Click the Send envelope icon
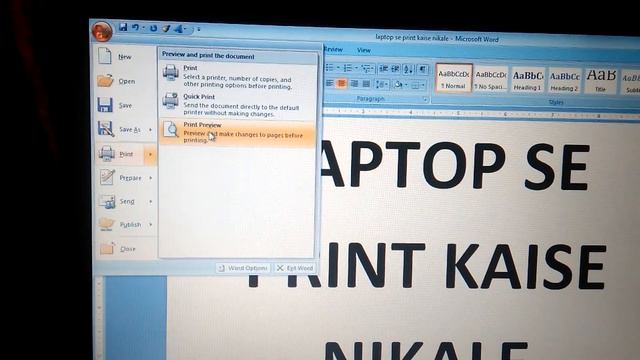640x360 pixels. tap(107, 201)
